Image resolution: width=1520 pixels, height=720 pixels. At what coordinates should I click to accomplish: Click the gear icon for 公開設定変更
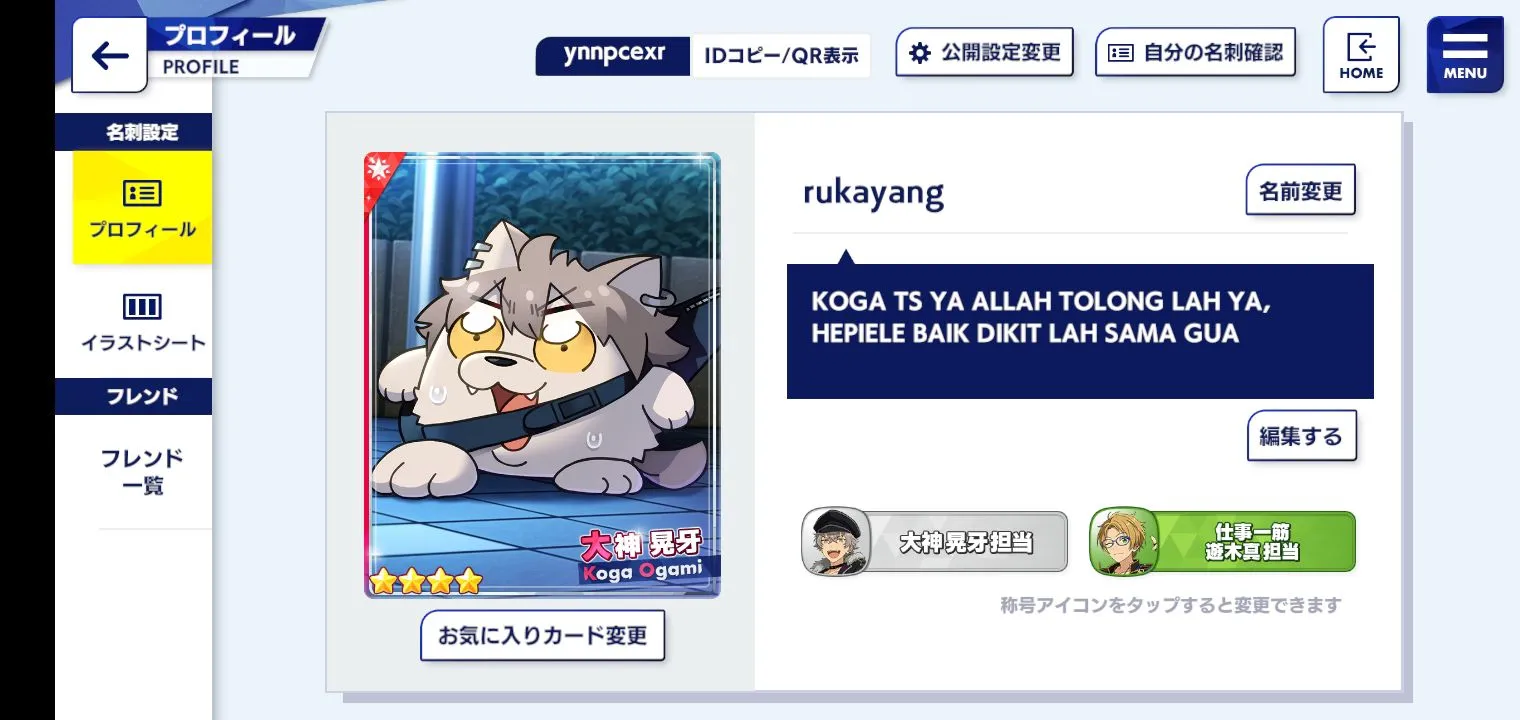tap(919, 52)
